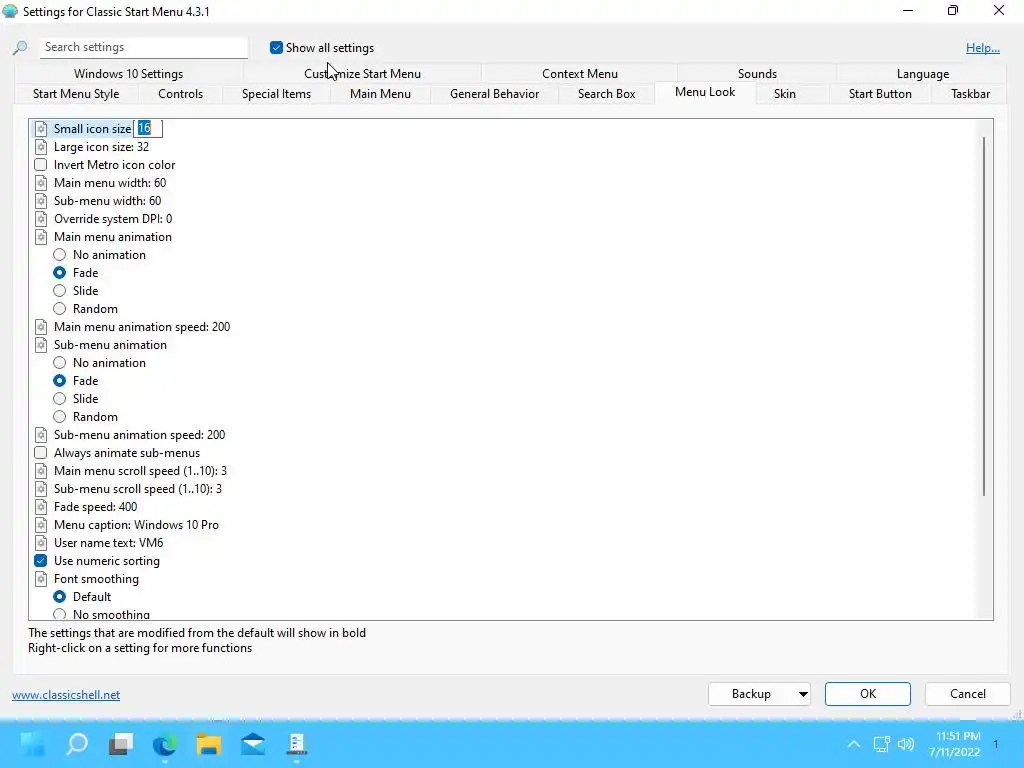Click the setting icon beside Sub-menu width
This screenshot has height=768, width=1024.
(40, 201)
